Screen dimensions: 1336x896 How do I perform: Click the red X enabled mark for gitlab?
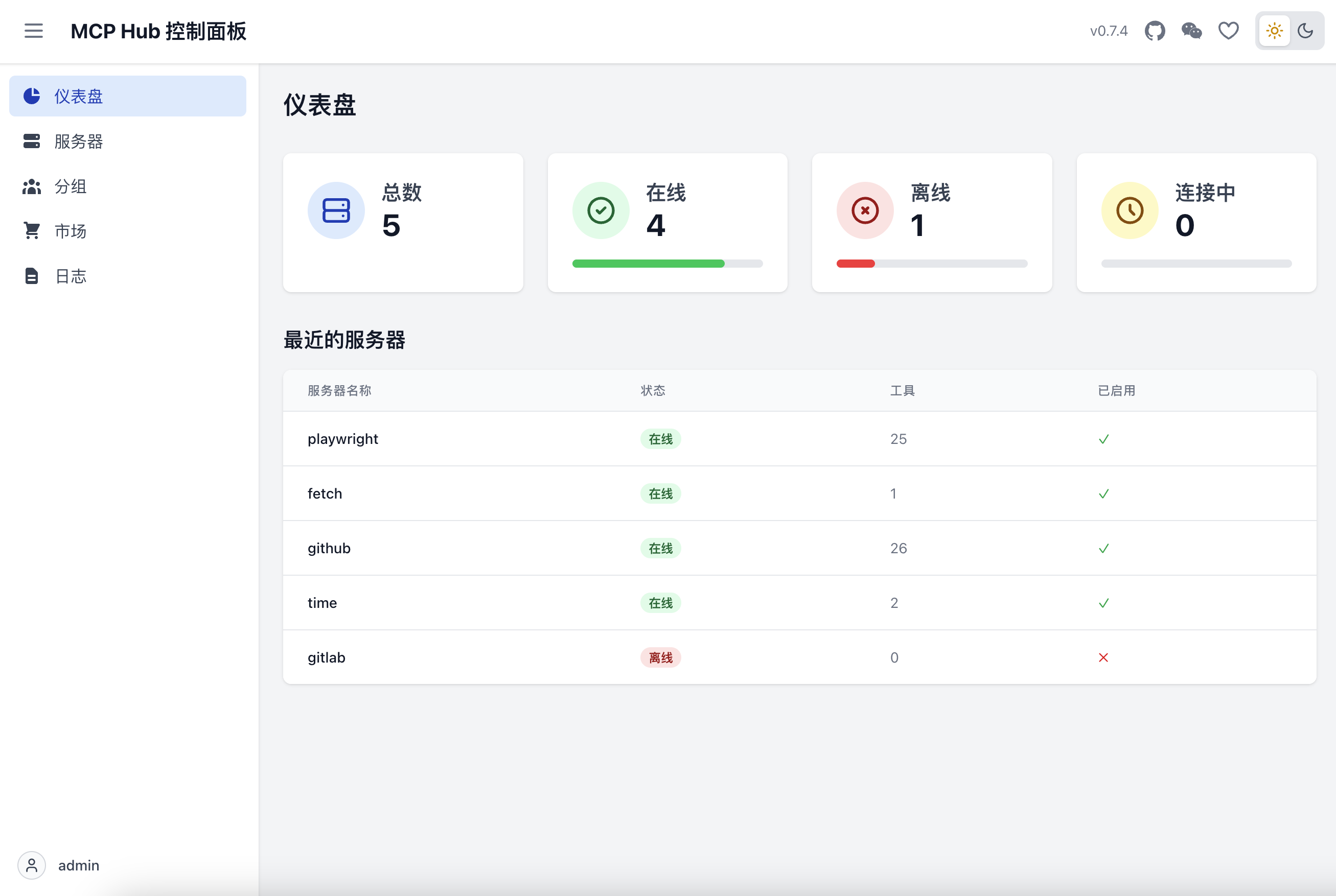(x=1103, y=658)
